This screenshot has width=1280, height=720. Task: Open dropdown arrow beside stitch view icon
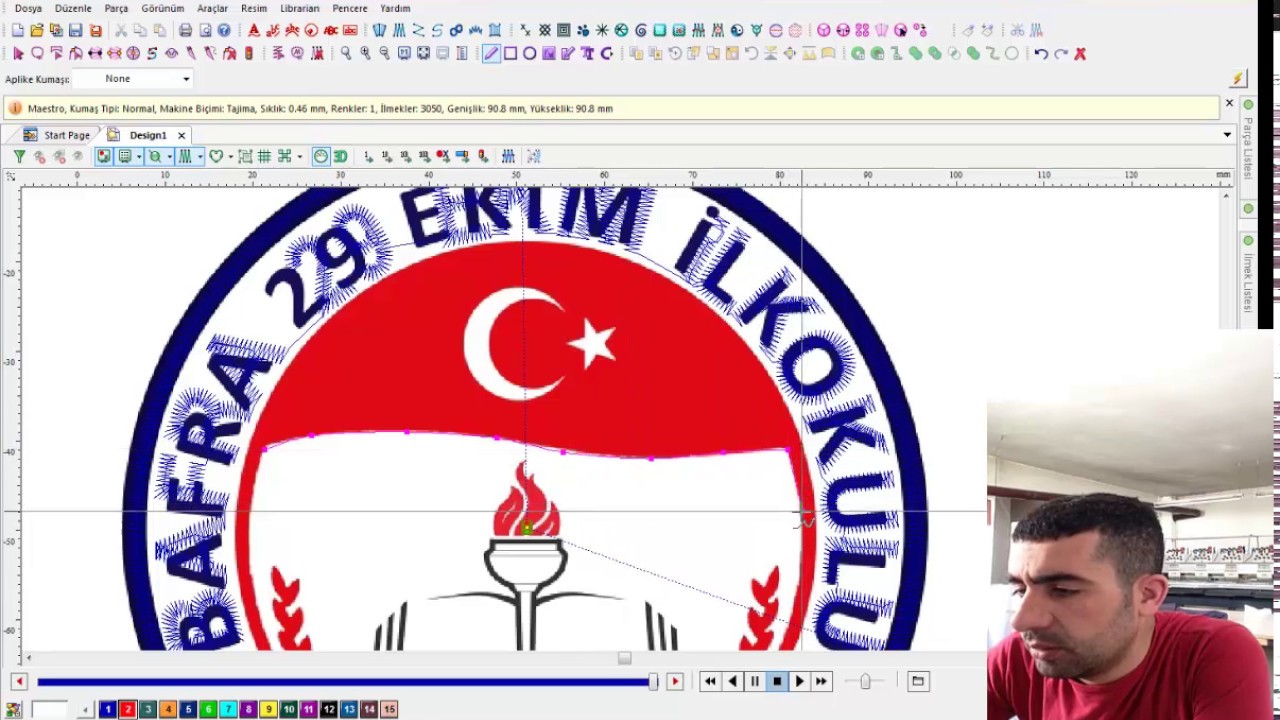(x=200, y=156)
